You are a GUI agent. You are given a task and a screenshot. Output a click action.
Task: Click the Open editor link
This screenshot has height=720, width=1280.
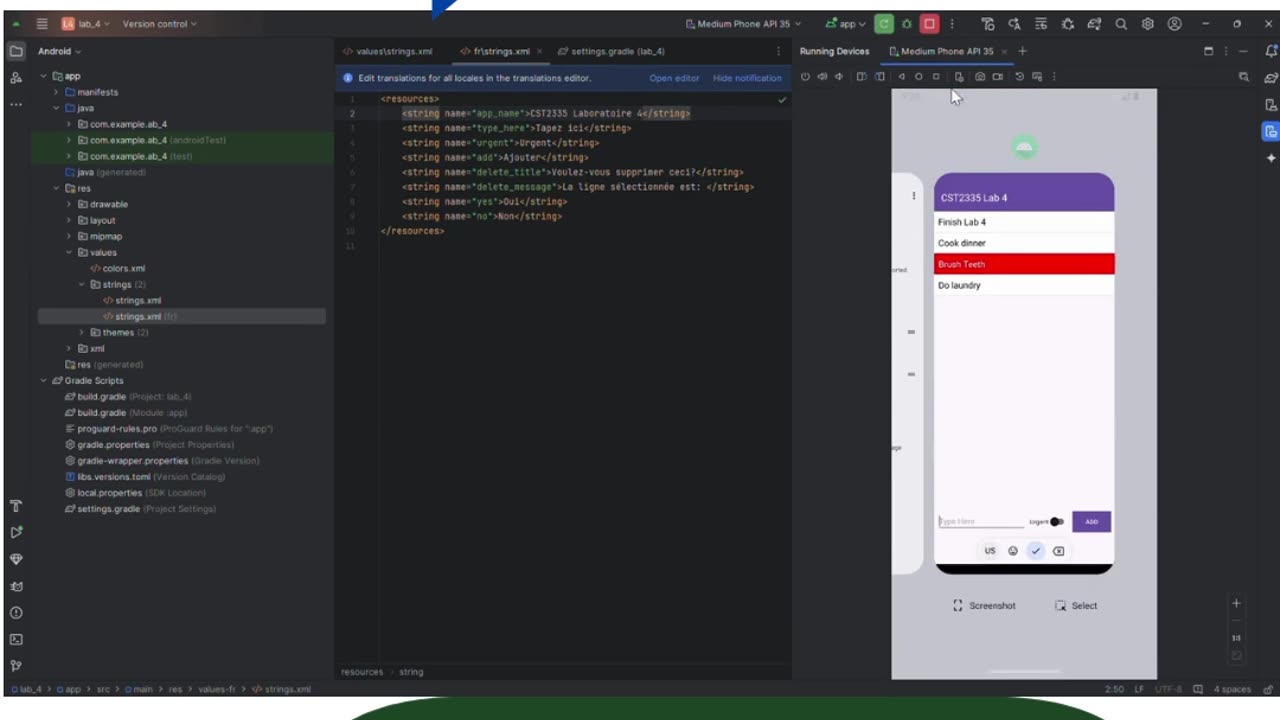point(674,78)
